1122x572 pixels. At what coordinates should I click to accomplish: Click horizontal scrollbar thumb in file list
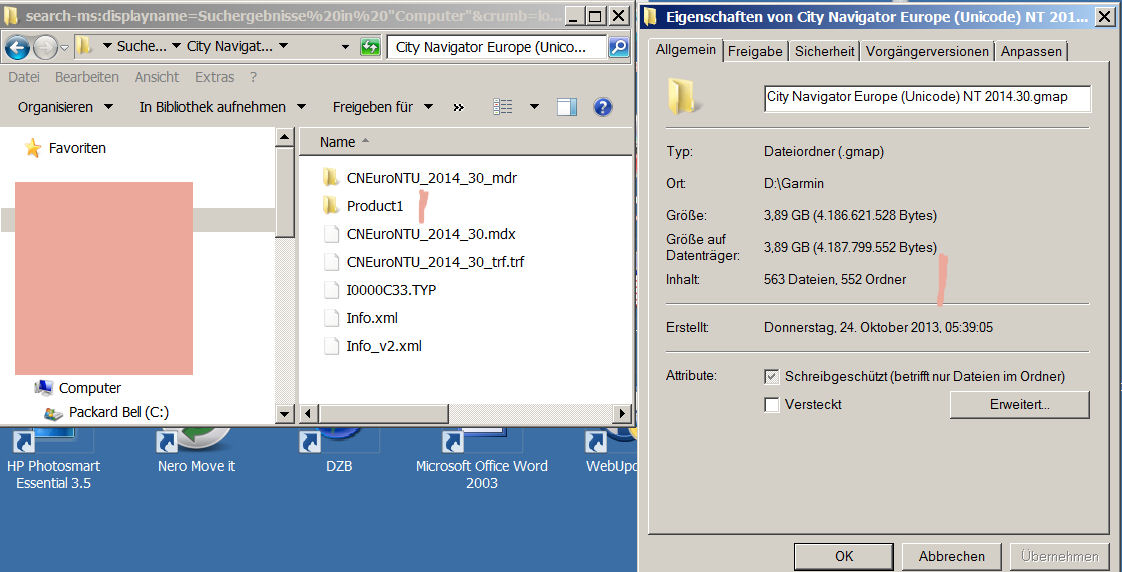[384, 413]
